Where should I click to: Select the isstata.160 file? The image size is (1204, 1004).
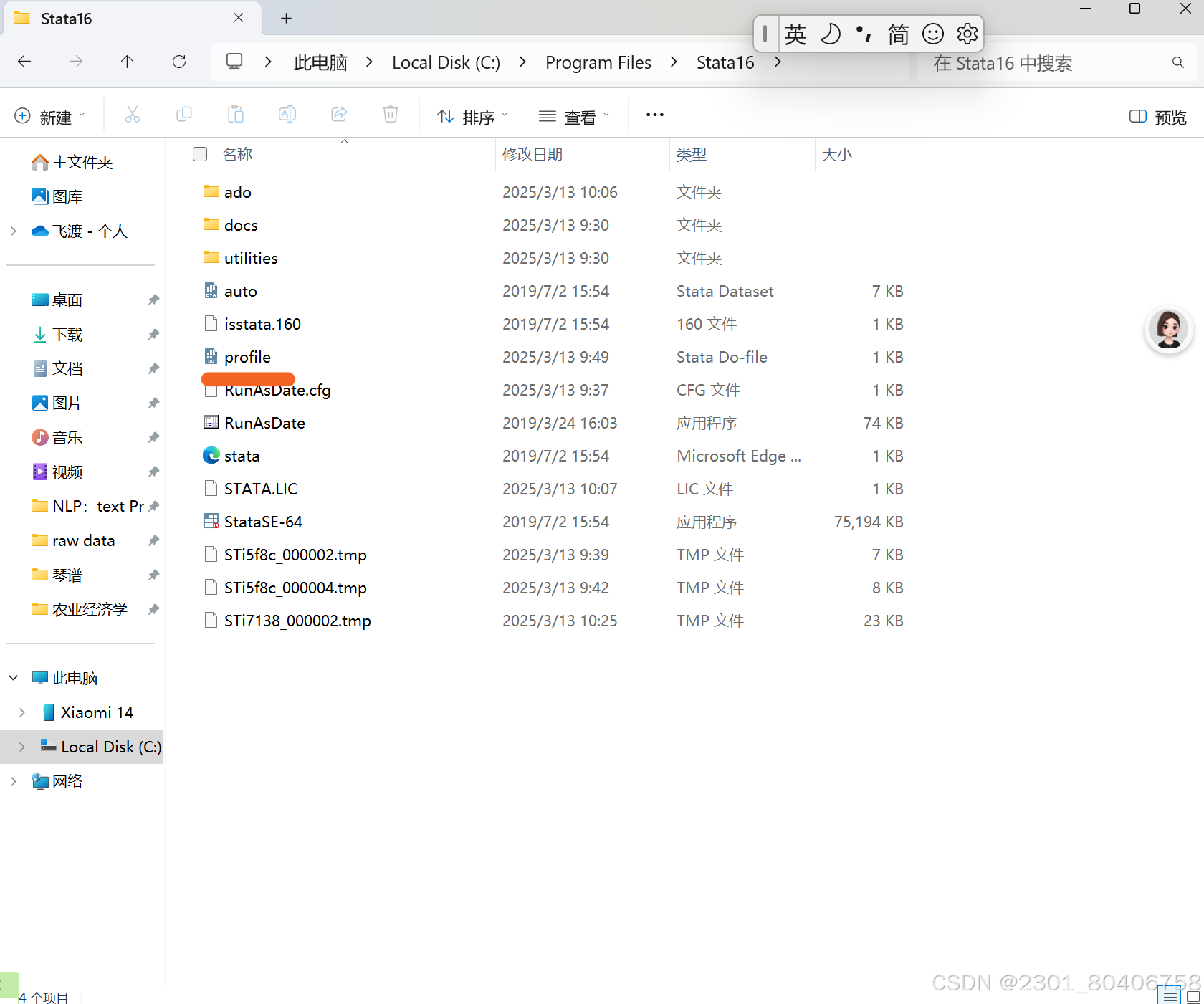[x=252, y=324]
